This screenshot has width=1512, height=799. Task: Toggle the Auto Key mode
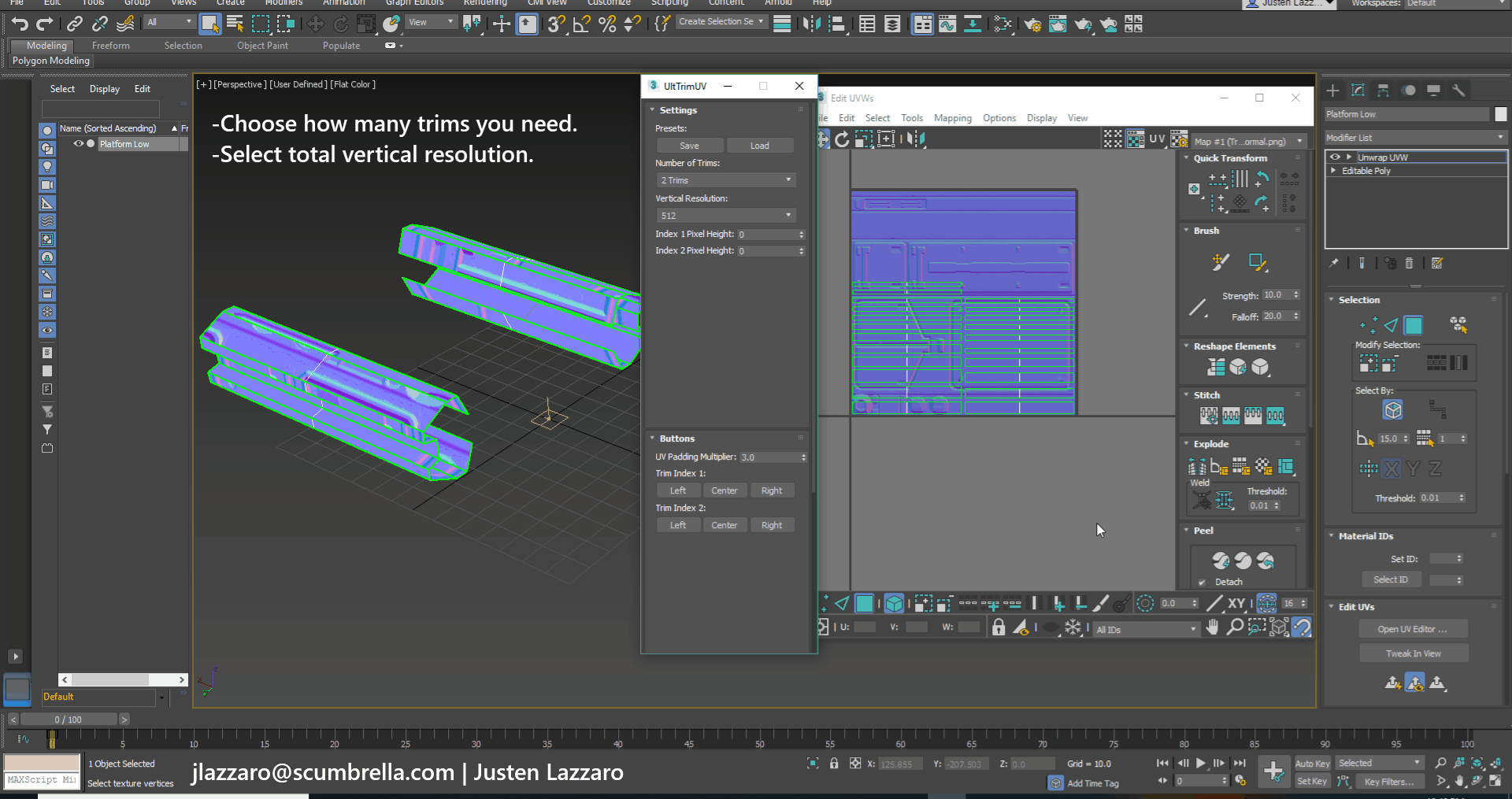pos(1312,764)
